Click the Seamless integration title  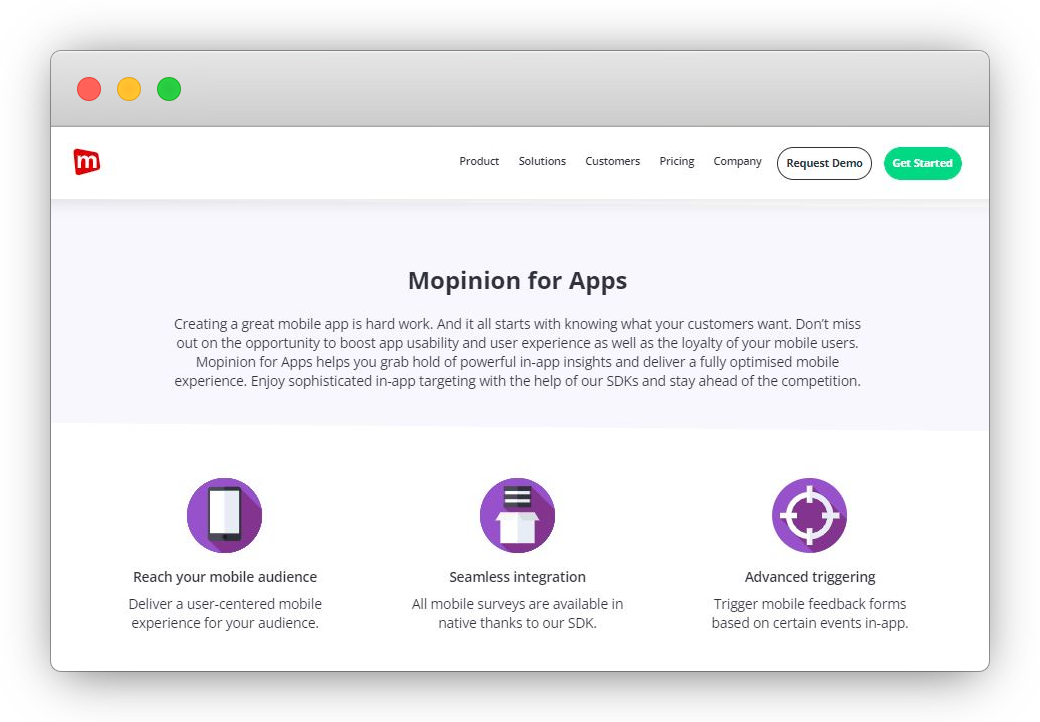point(517,577)
